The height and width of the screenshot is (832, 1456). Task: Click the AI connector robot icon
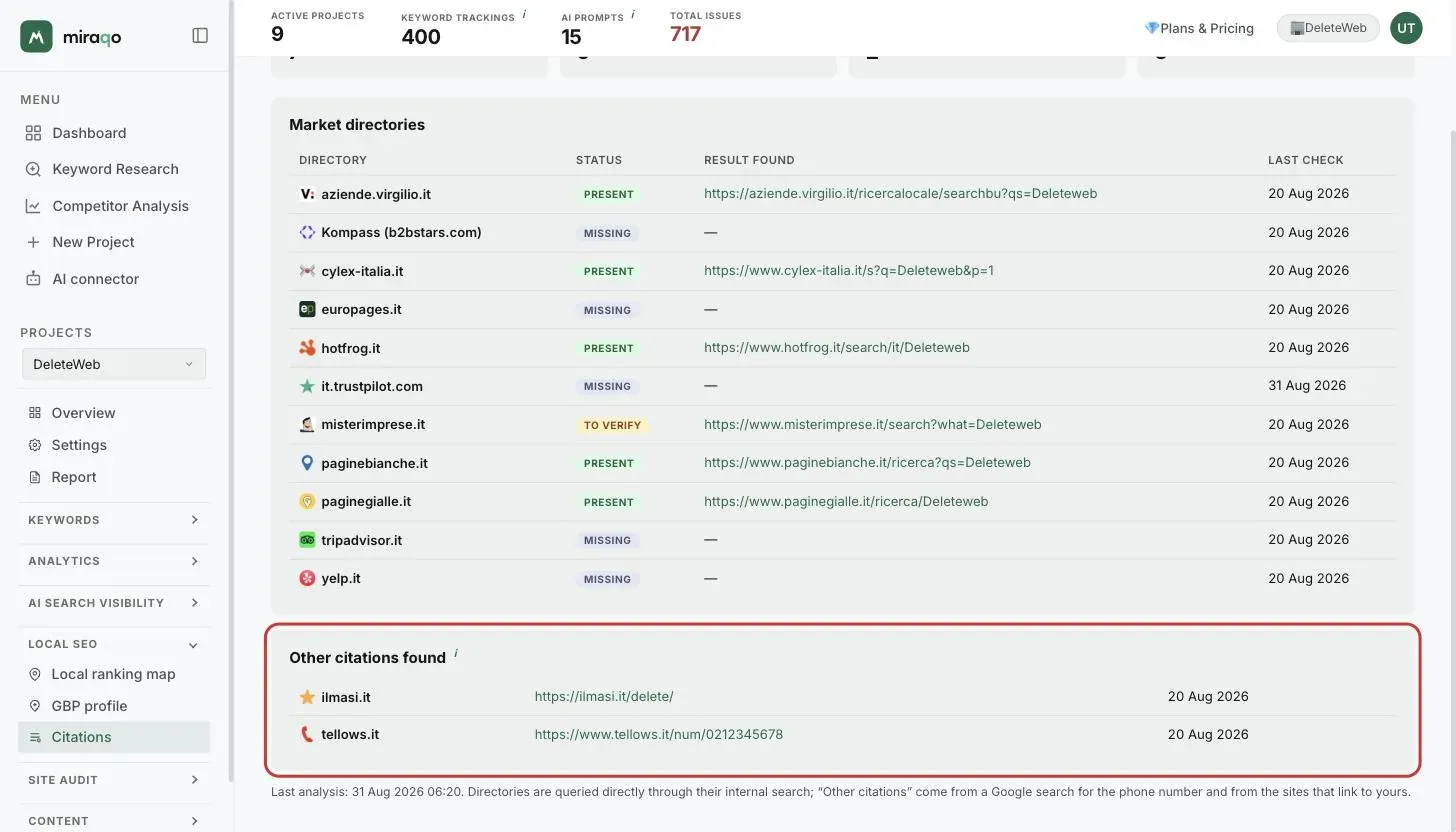(33, 279)
